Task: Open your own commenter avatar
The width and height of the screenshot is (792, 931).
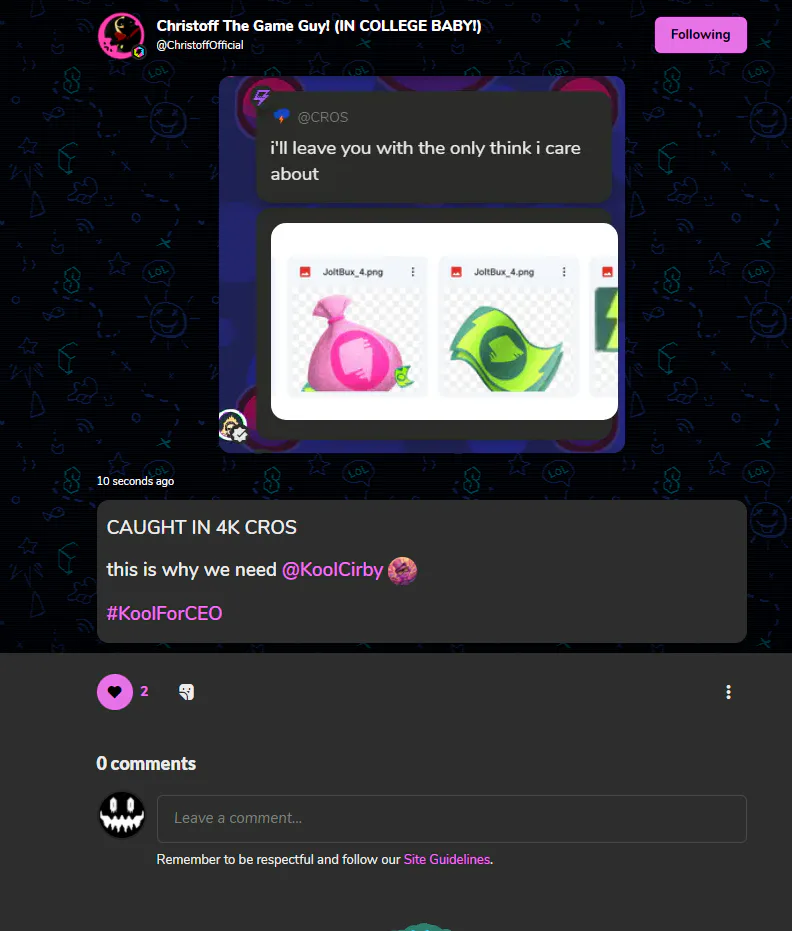Action: 122,815
